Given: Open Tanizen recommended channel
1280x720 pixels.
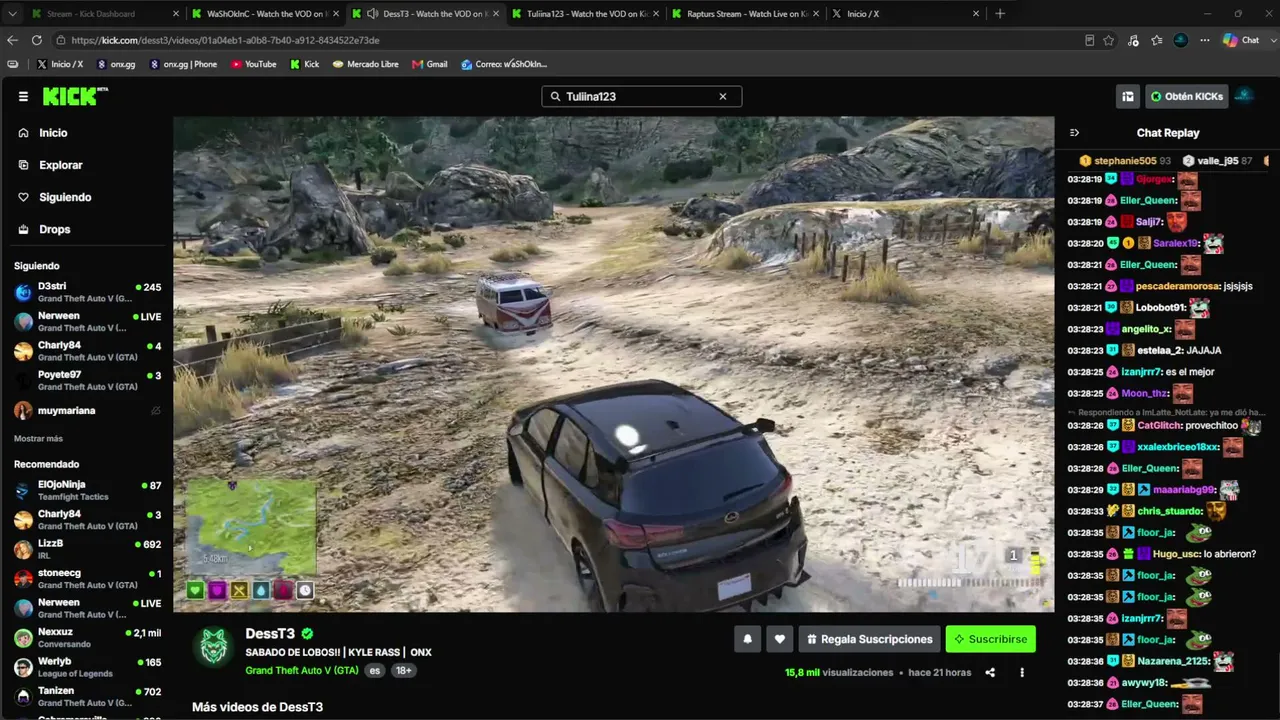Looking at the screenshot, I should 87,696.
